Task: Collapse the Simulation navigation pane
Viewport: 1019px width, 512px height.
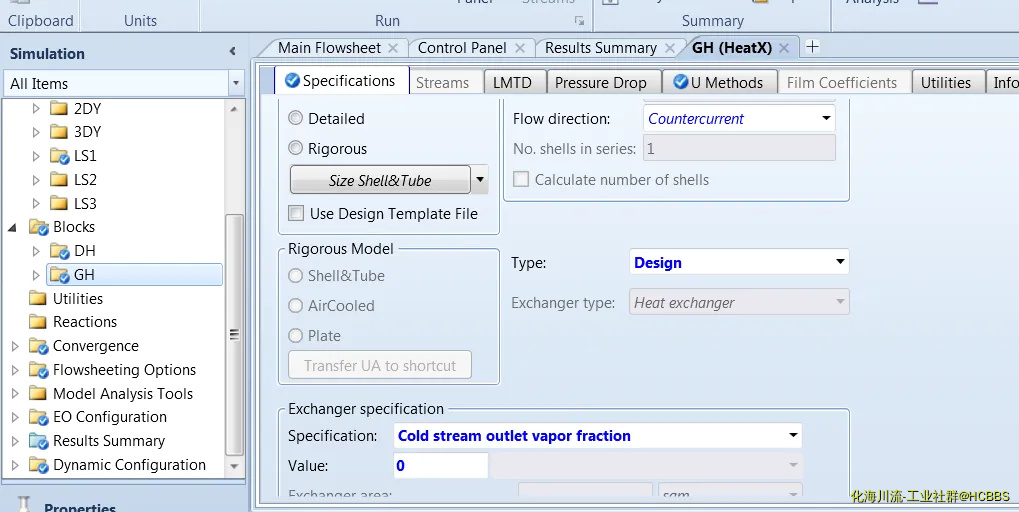Action: point(232,52)
